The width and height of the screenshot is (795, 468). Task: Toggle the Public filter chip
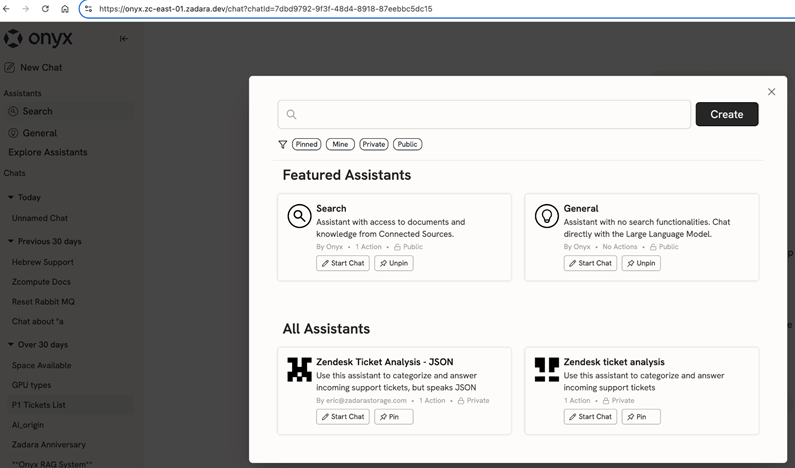point(407,145)
